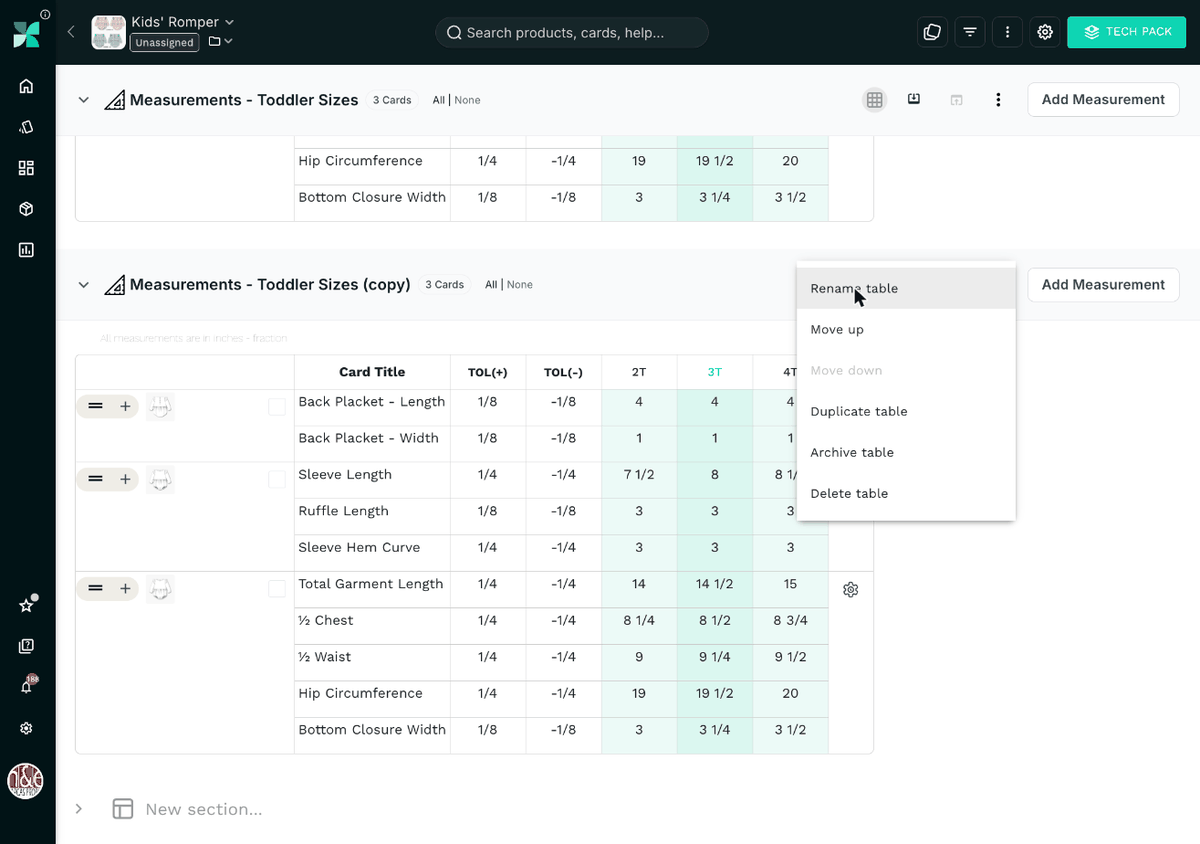The height and width of the screenshot is (844, 1200).
Task: Open romper thumbnail on Total Garment Length card
Action: tap(160, 589)
